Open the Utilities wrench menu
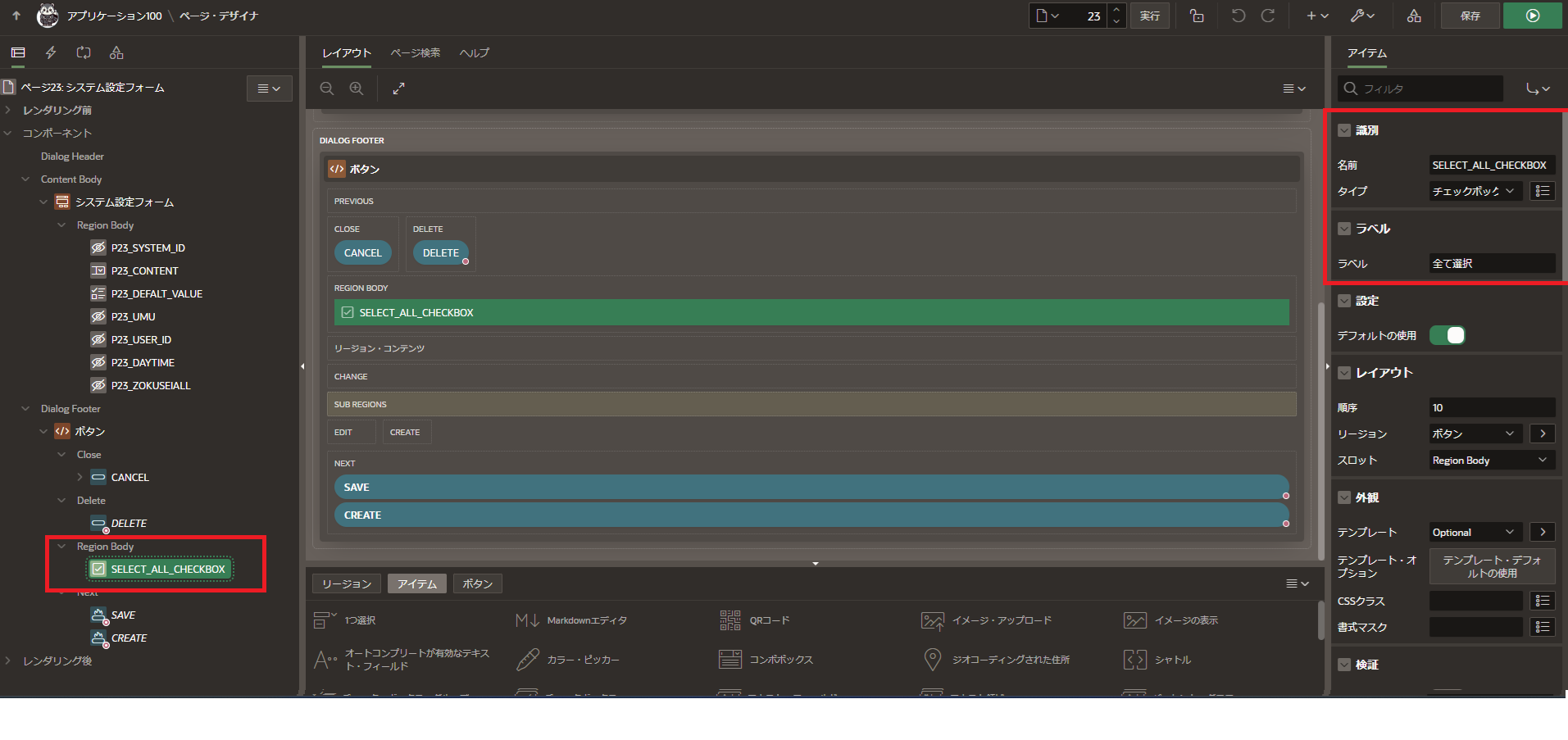Image resolution: width=1568 pixels, height=740 pixels. pos(1362,16)
